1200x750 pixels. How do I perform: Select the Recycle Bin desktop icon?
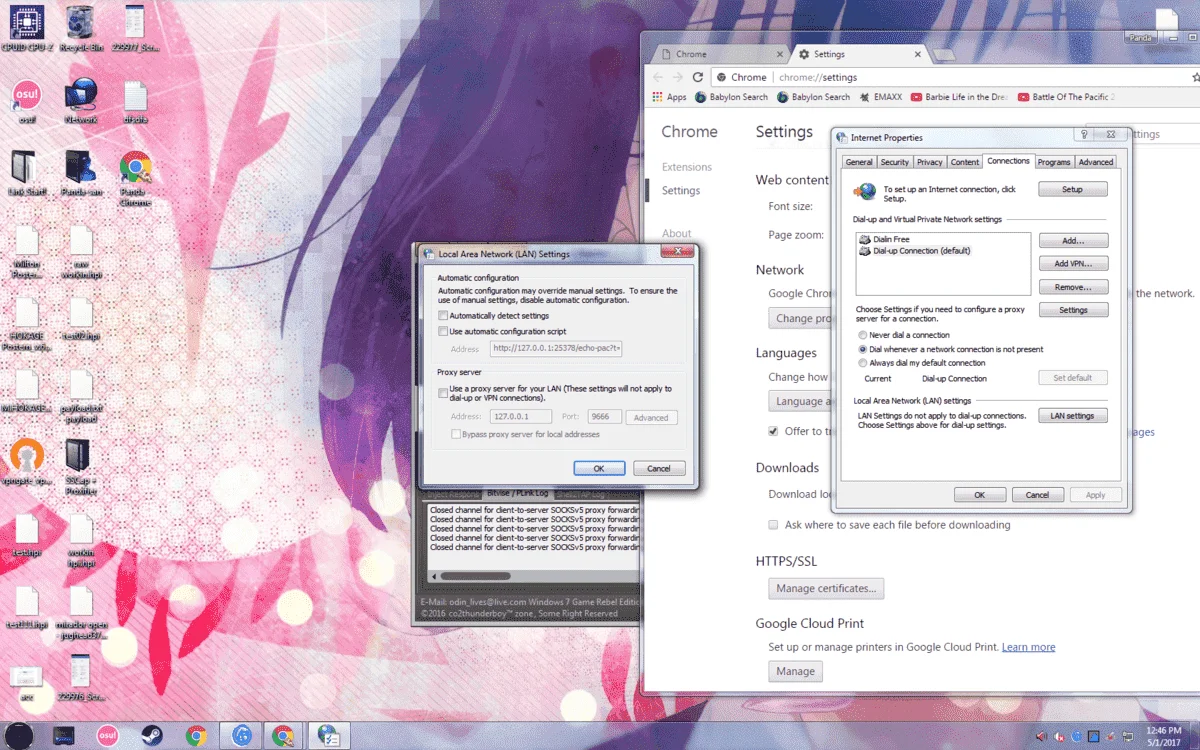tap(80, 28)
